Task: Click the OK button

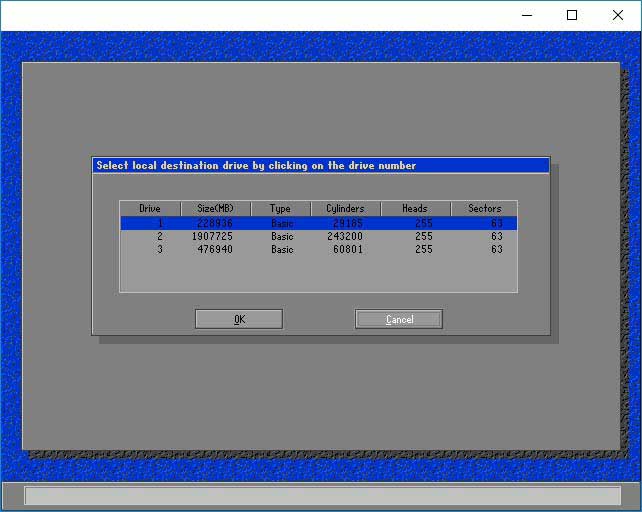Action: point(239,319)
